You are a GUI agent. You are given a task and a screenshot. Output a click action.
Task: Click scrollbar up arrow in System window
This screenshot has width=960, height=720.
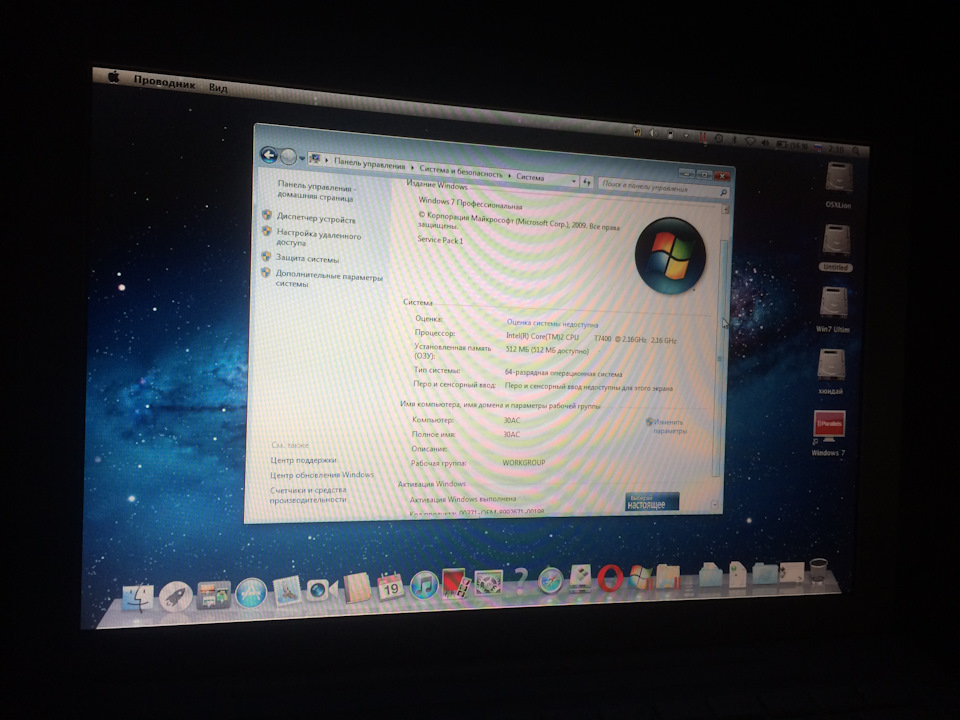click(725, 209)
